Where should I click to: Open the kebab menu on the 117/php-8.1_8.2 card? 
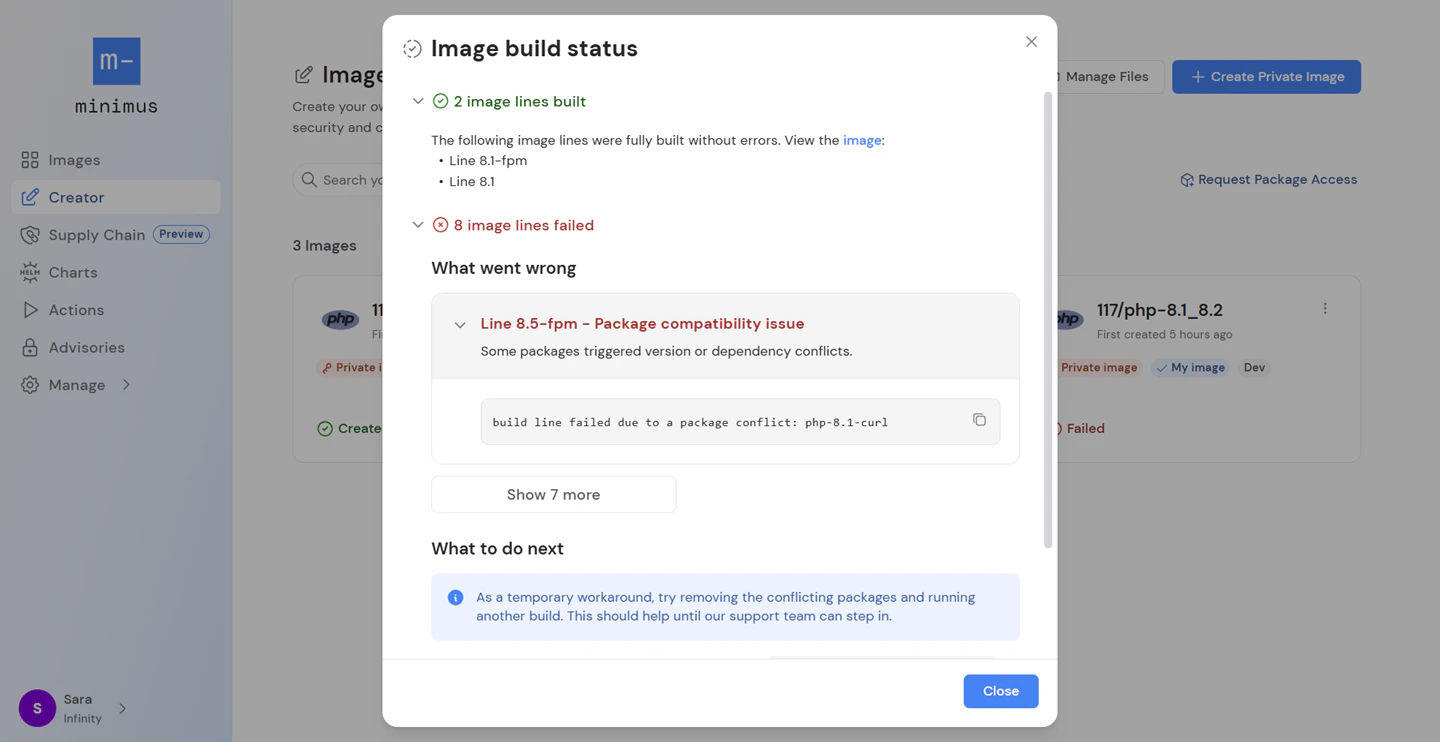pyautogui.click(x=1325, y=308)
